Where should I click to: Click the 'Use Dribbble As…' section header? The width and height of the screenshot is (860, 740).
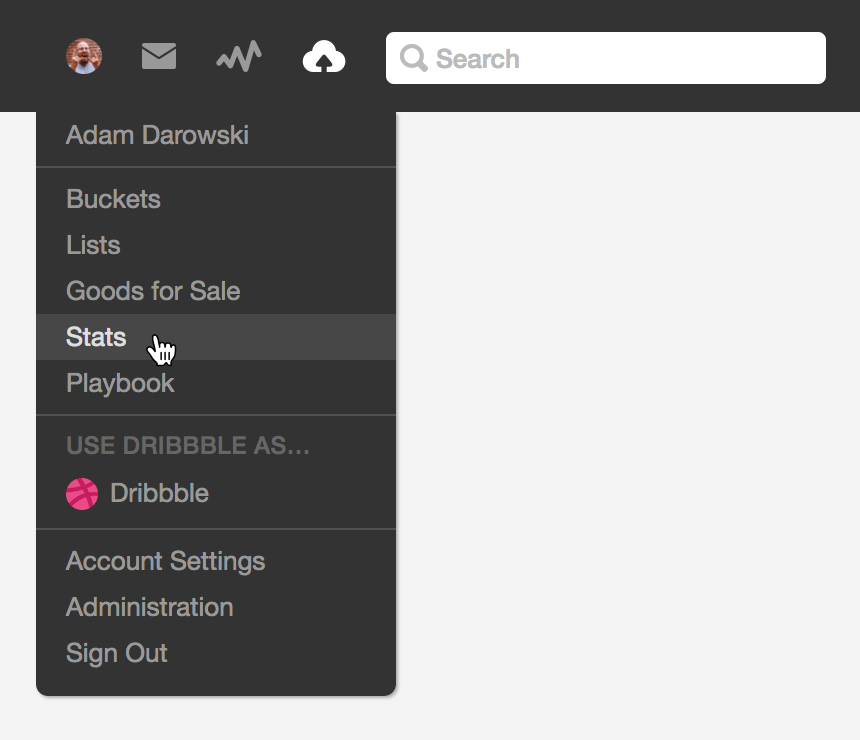tap(188, 445)
